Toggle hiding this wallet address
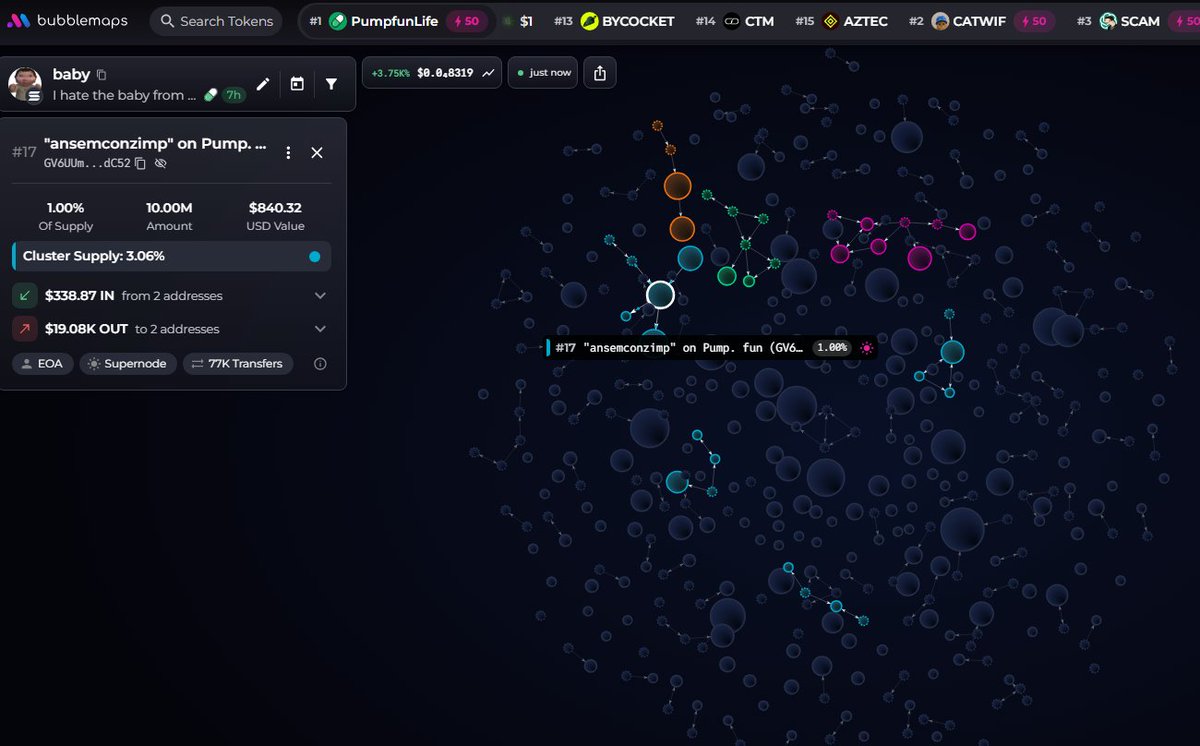The height and width of the screenshot is (746, 1200). point(161,163)
